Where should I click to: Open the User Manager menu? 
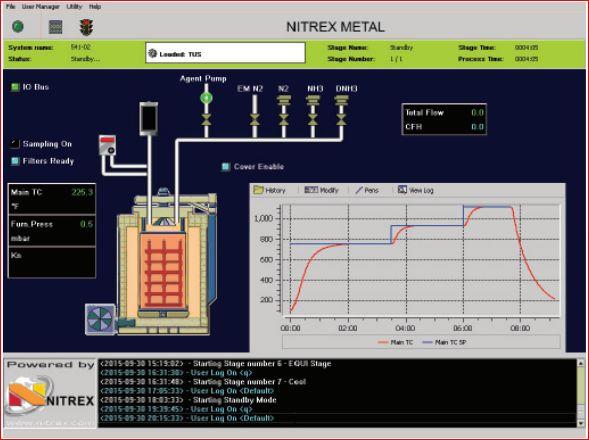click(41, 6)
